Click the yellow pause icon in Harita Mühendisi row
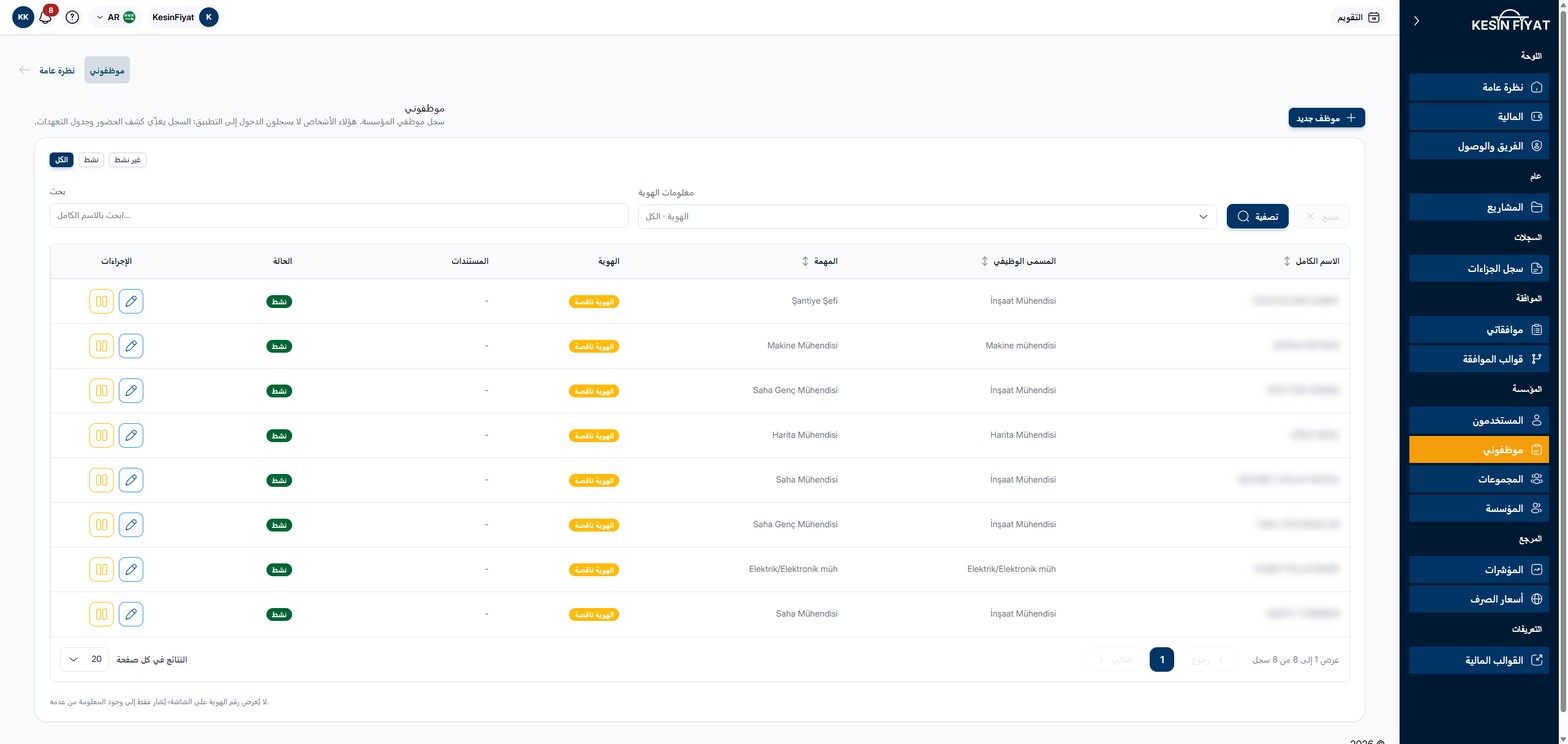The height and width of the screenshot is (744, 1568). click(x=101, y=435)
